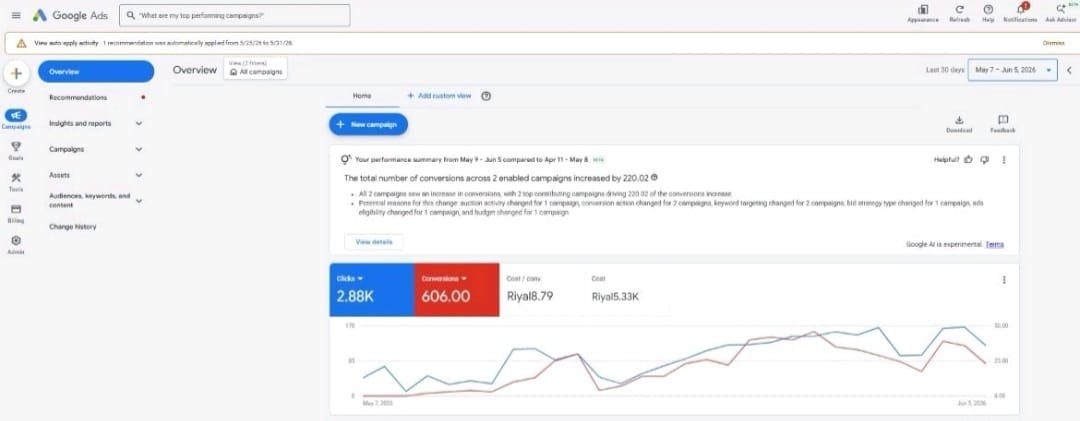Click the Overview page heading
The width and height of the screenshot is (1080, 421).
tap(195, 70)
